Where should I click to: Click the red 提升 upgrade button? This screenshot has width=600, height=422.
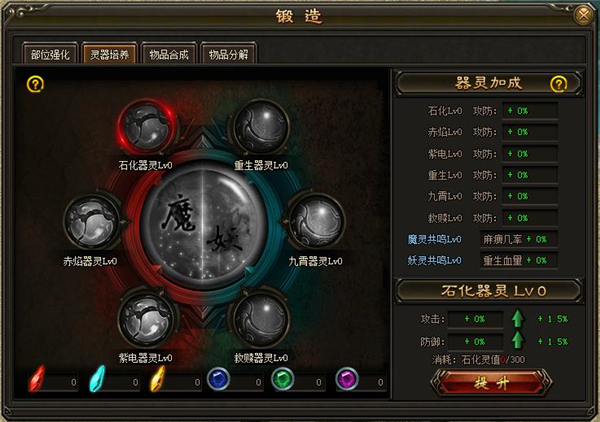pos(491,382)
